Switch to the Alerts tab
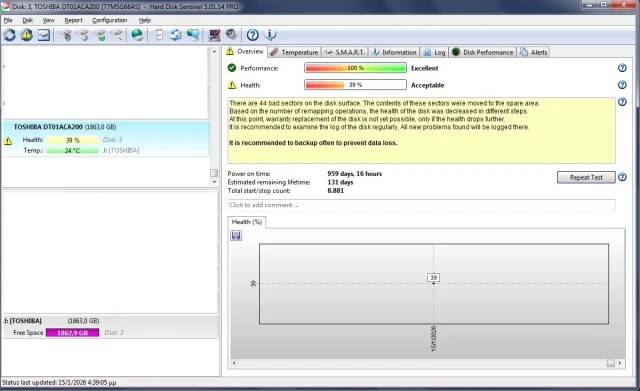The height and width of the screenshot is (391, 640). [534, 52]
